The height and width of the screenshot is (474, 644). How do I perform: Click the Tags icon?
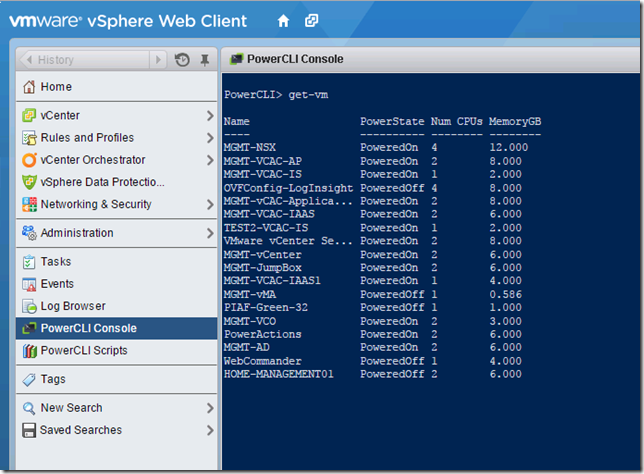(29, 380)
